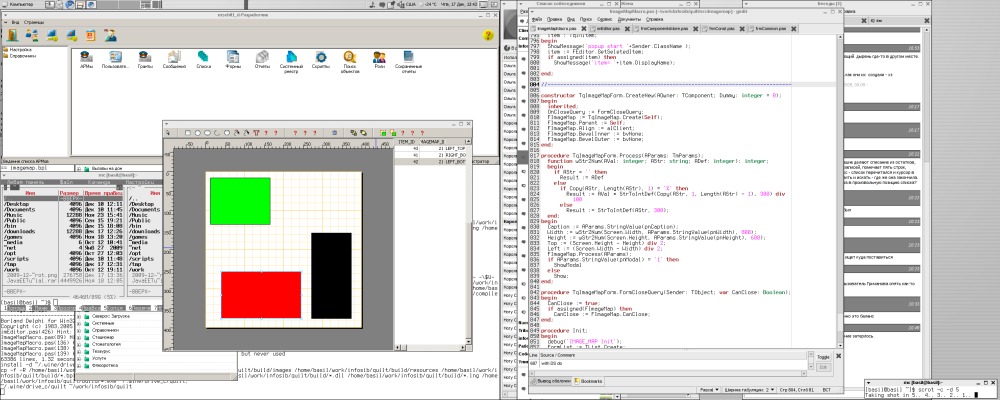
Task: Open the Роли icon
Action: pyautogui.click(x=379, y=59)
